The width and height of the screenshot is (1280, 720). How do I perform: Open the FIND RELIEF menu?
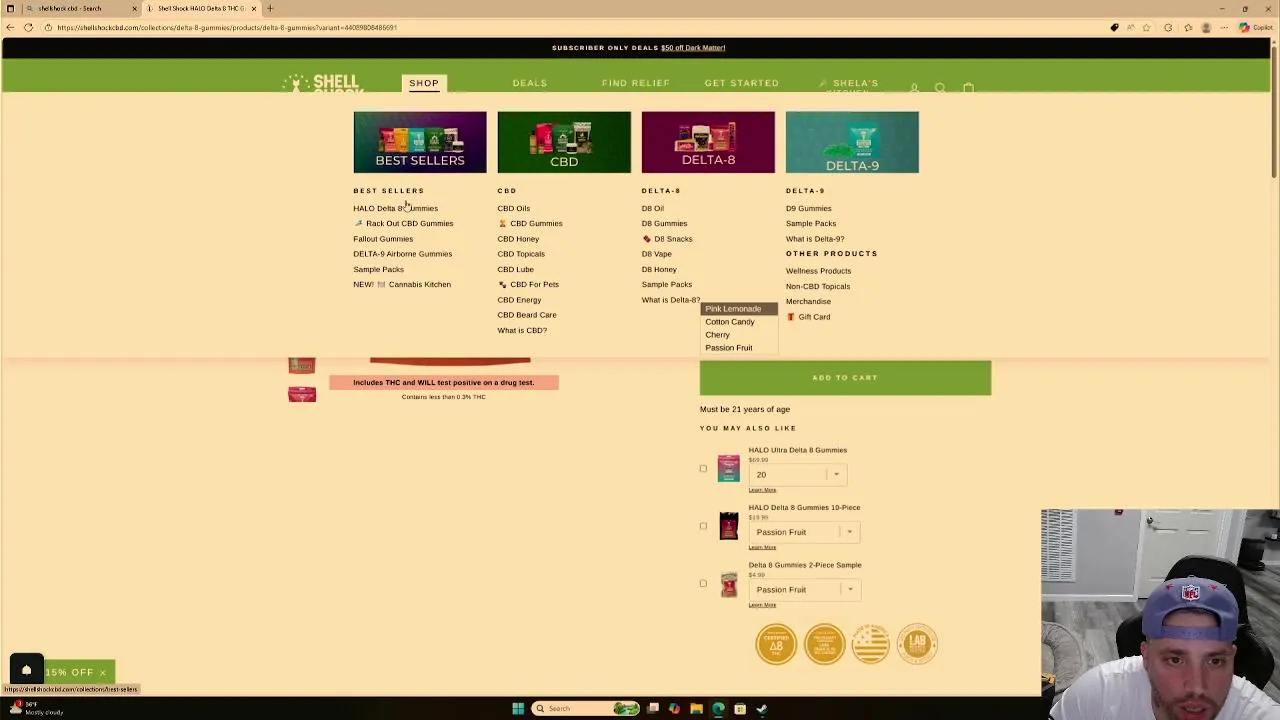636,83
